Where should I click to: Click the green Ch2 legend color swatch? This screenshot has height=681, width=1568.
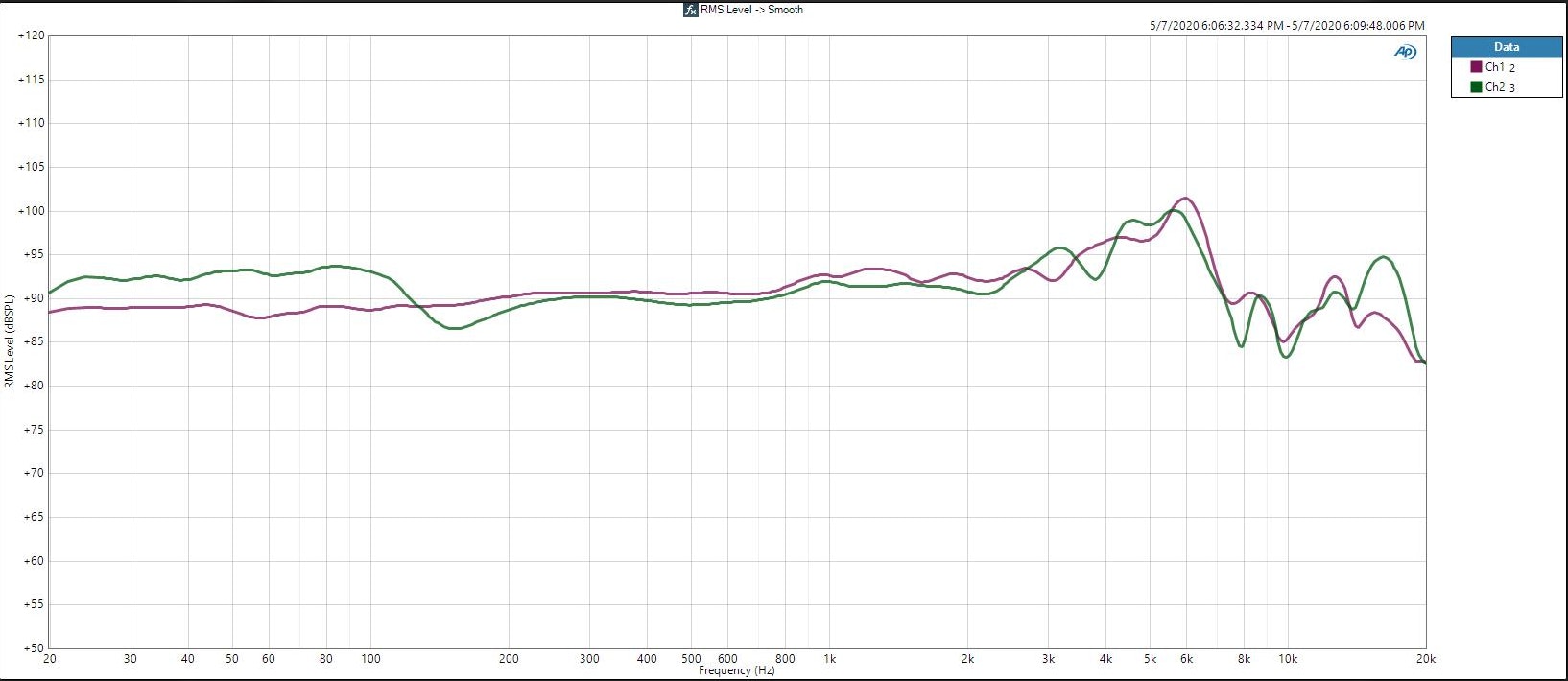pos(1476,87)
